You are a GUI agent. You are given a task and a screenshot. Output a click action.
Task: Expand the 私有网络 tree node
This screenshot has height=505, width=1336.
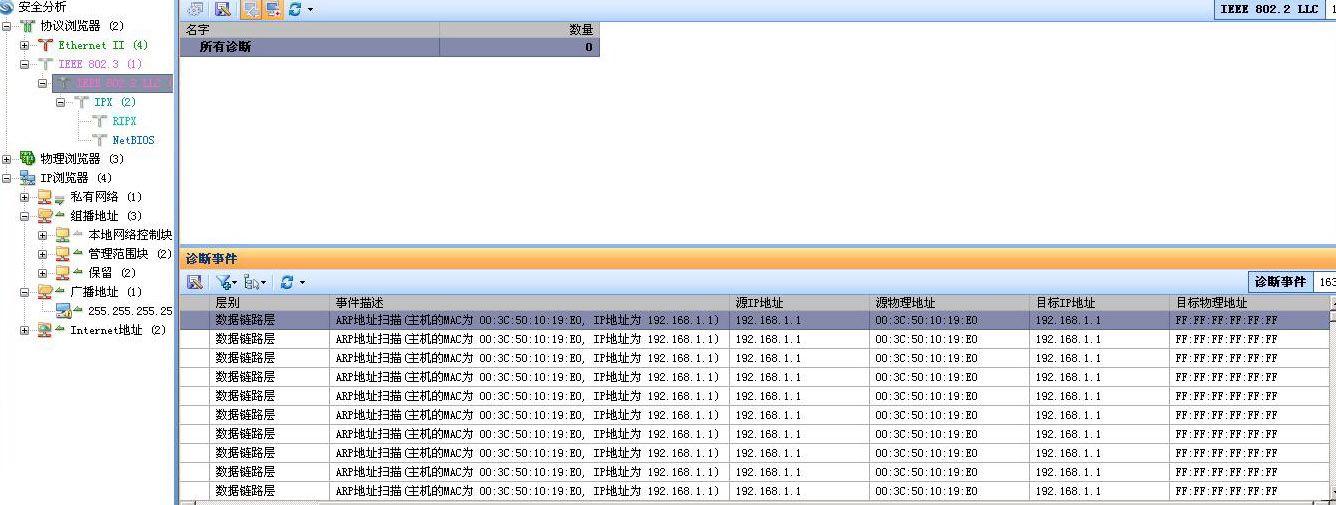25,197
